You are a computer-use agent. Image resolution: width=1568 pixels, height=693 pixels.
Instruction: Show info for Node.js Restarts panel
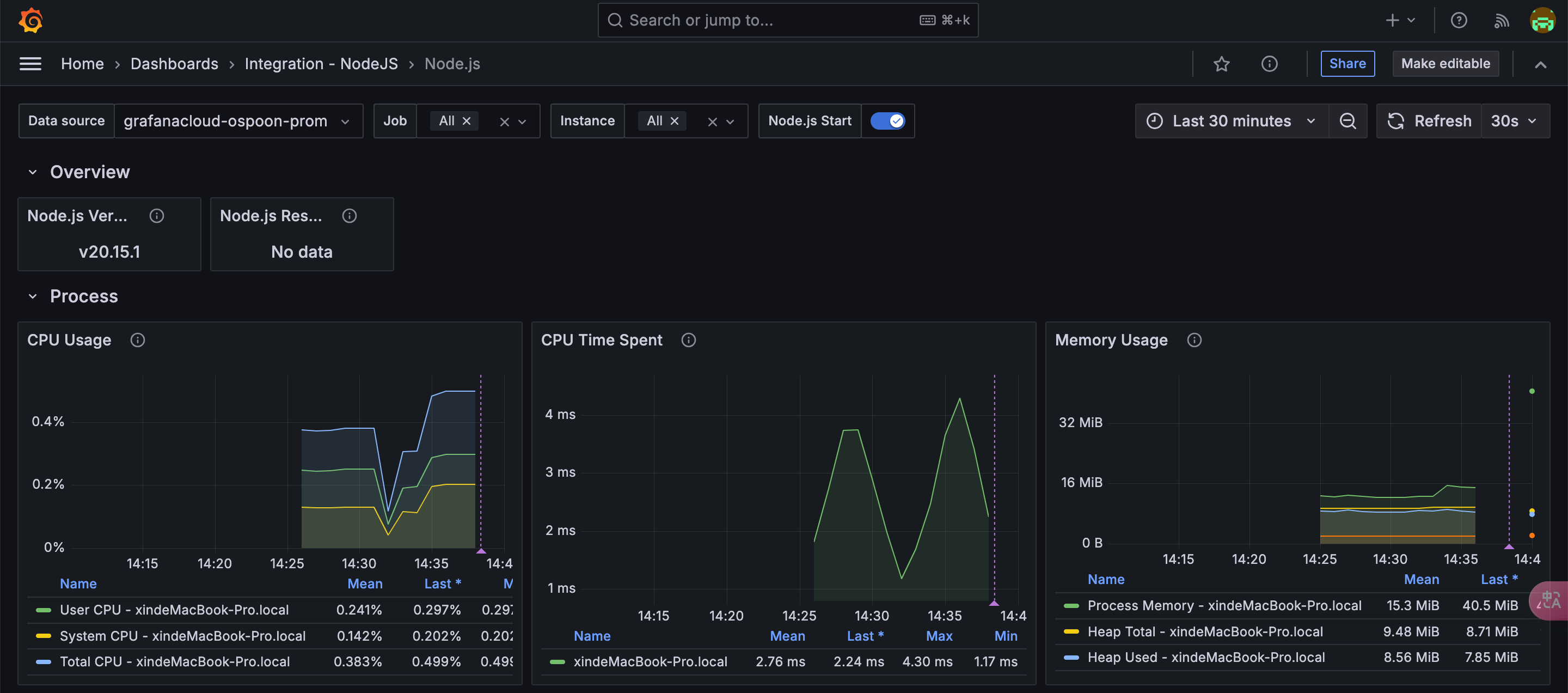click(x=350, y=216)
